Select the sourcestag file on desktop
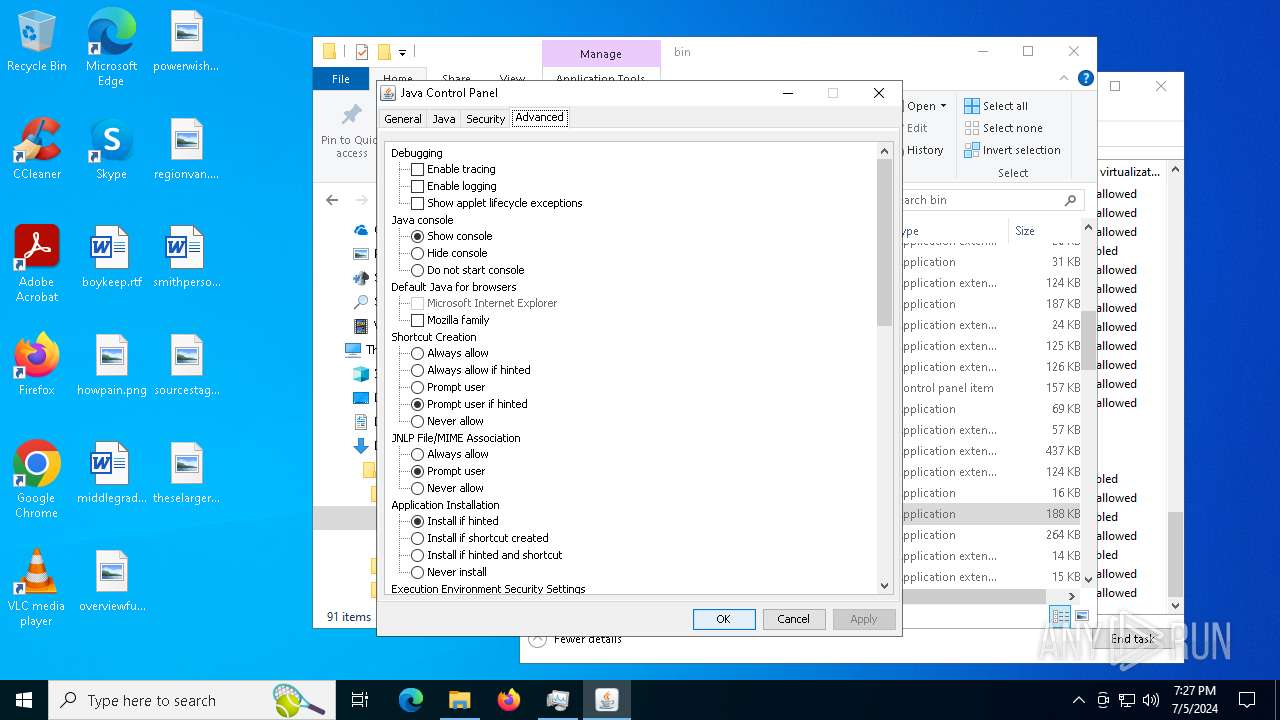 (186, 365)
